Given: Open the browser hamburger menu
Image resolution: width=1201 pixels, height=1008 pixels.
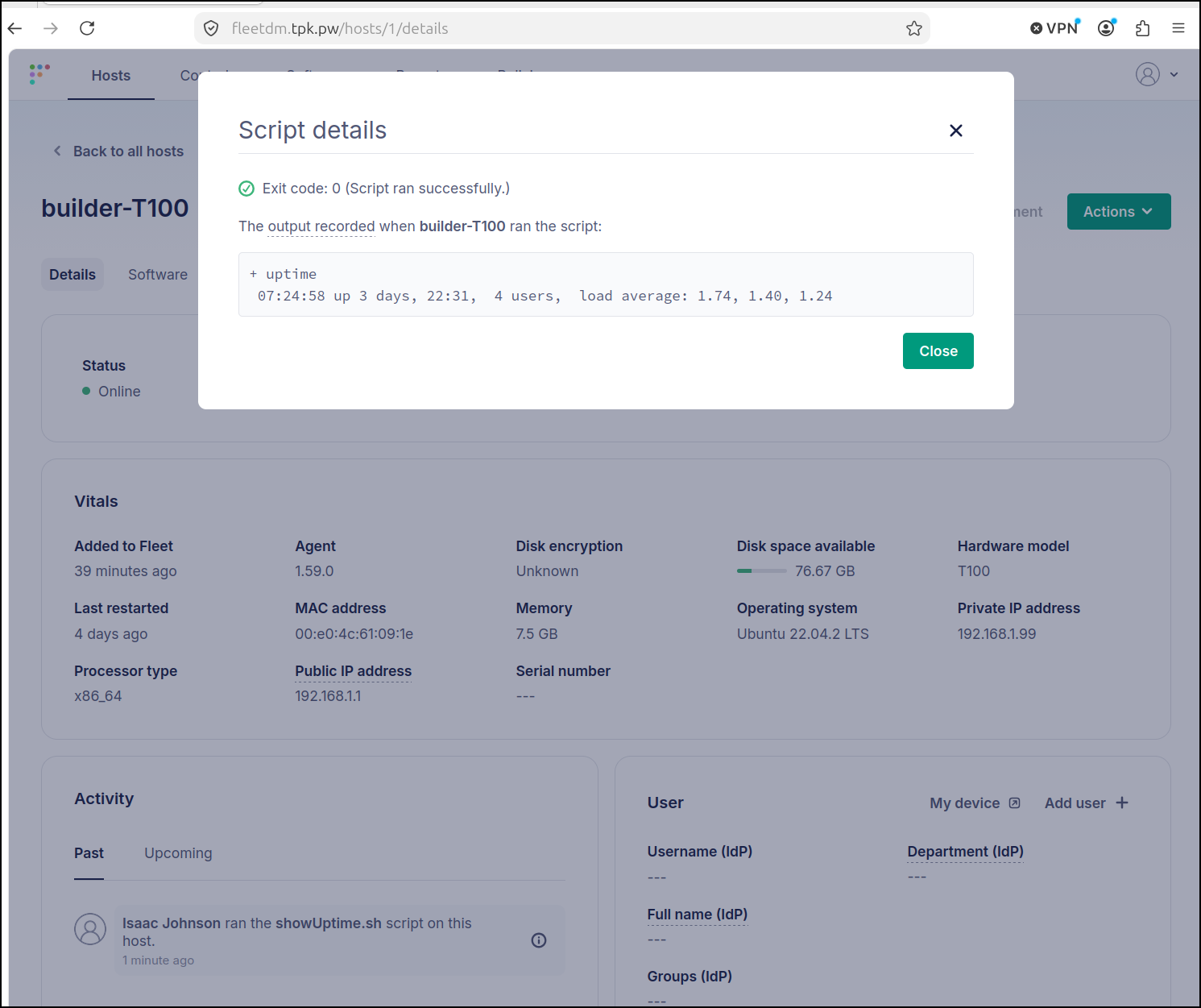Looking at the screenshot, I should [x=1178, y=28].
